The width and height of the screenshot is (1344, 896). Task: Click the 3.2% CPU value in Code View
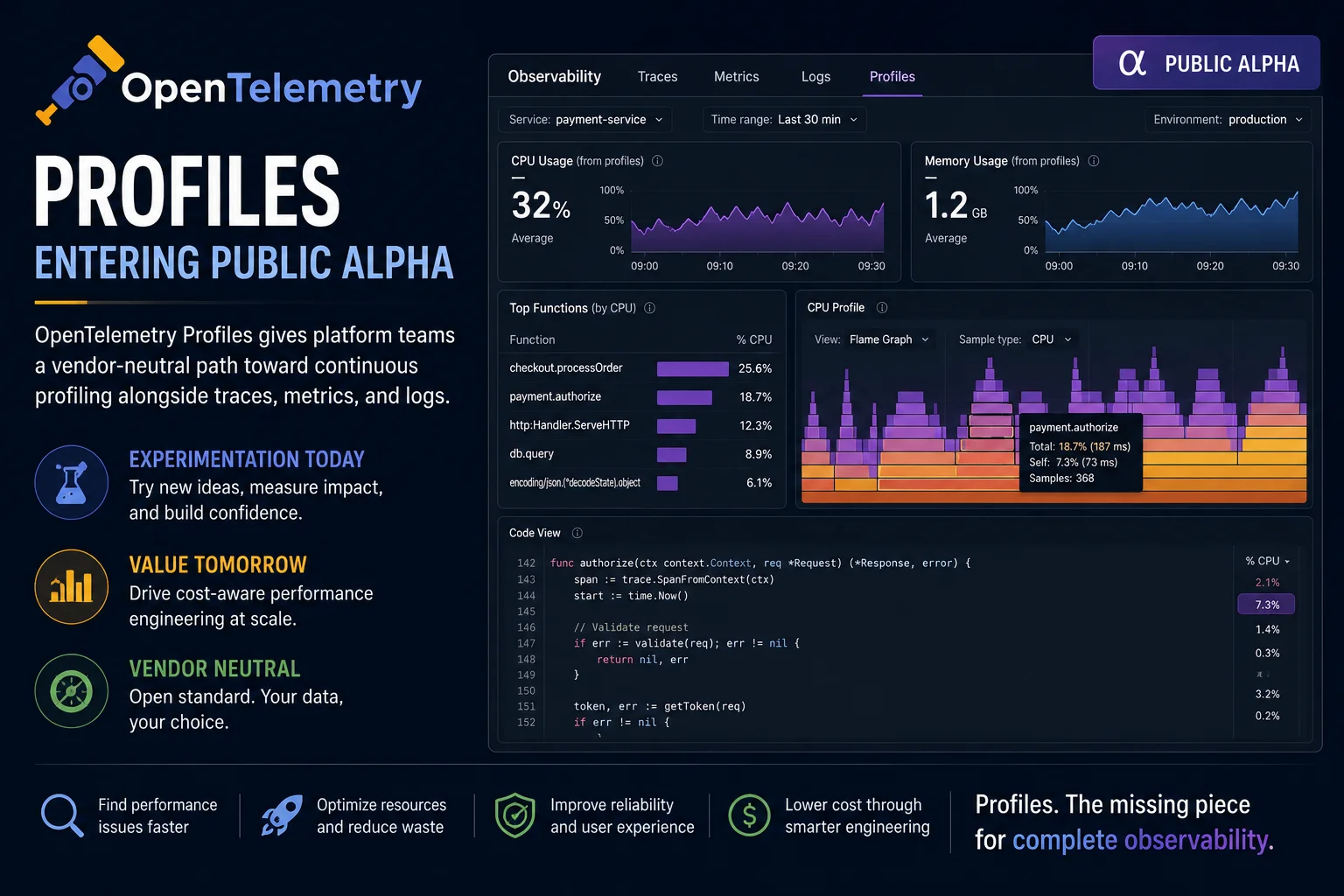(1267, 694)
